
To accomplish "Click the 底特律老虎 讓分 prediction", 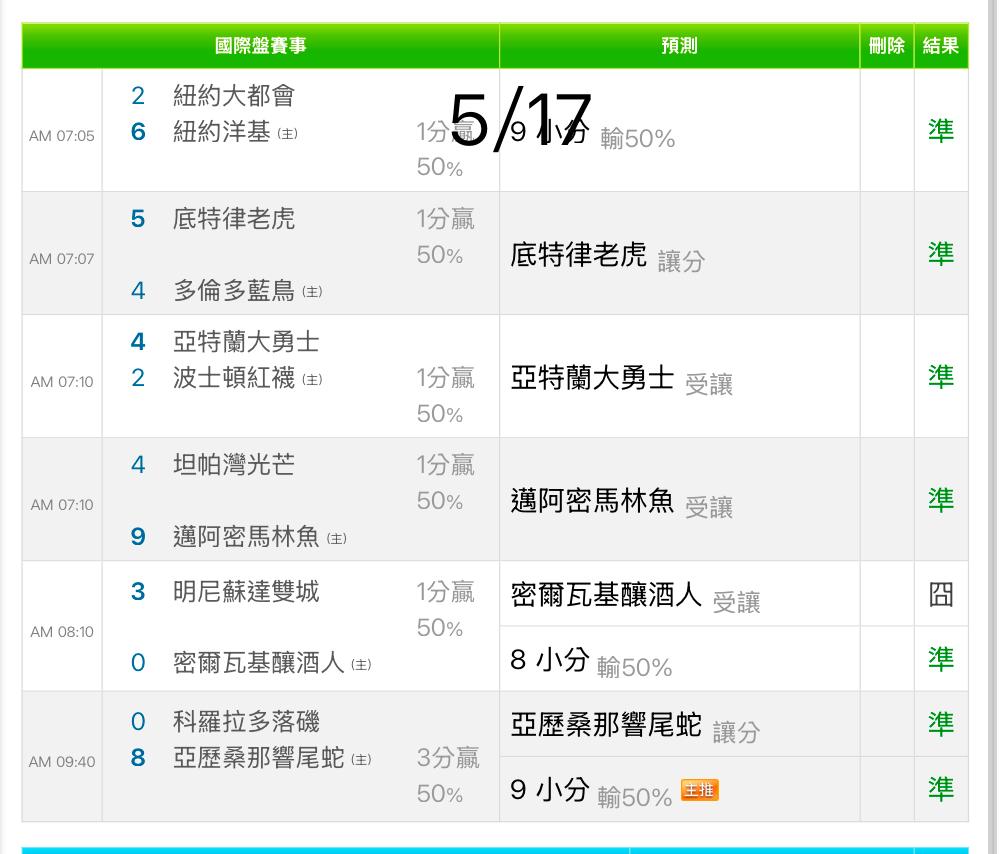I will (607, 256).
